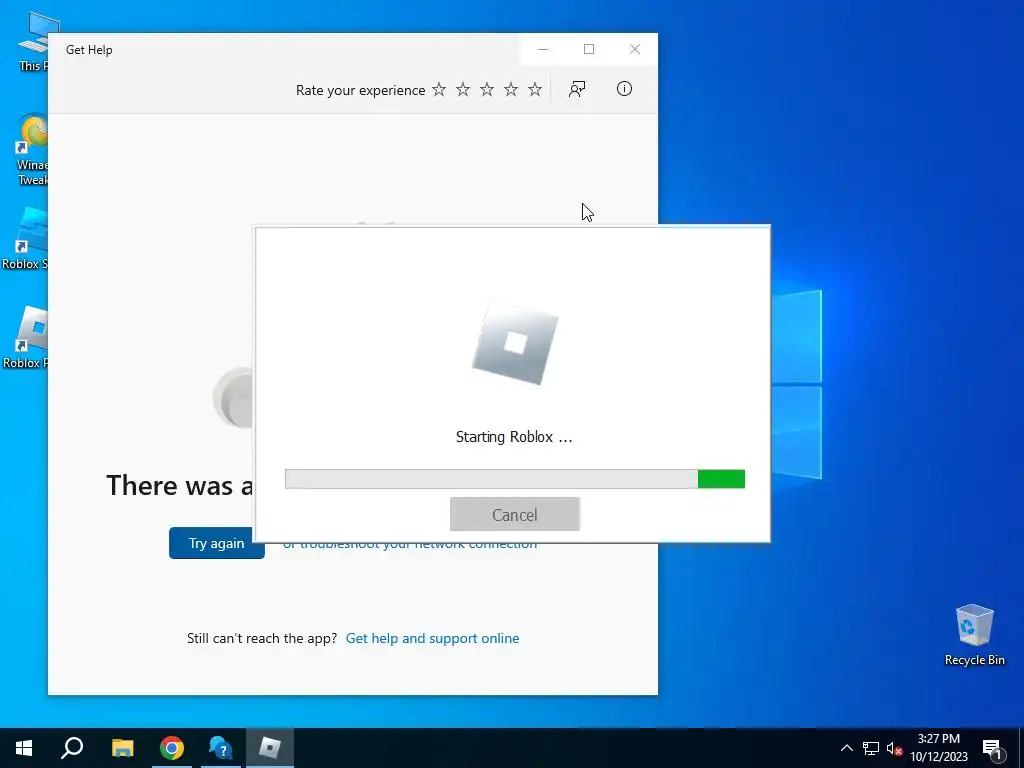Open the taskbar clock and date
This screenshot has height=768, width=1024.
tap(939, 748)
